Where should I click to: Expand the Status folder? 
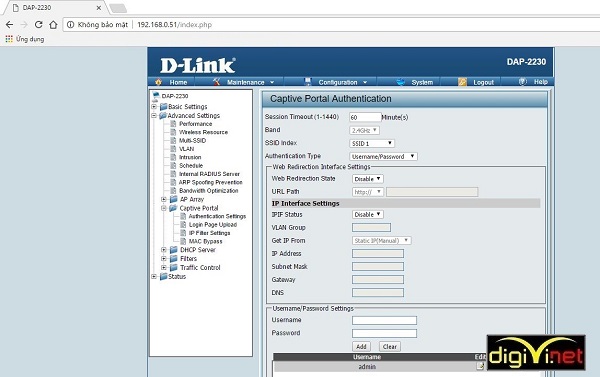click(154, 276)
